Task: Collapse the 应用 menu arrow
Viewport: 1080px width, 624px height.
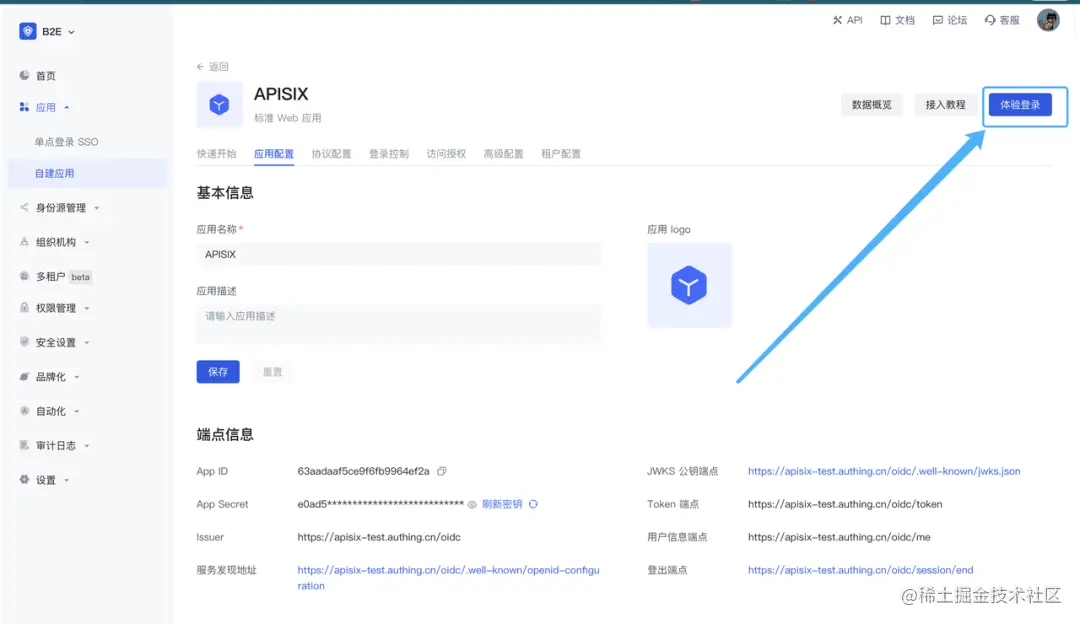Action: tap(67, 107)
